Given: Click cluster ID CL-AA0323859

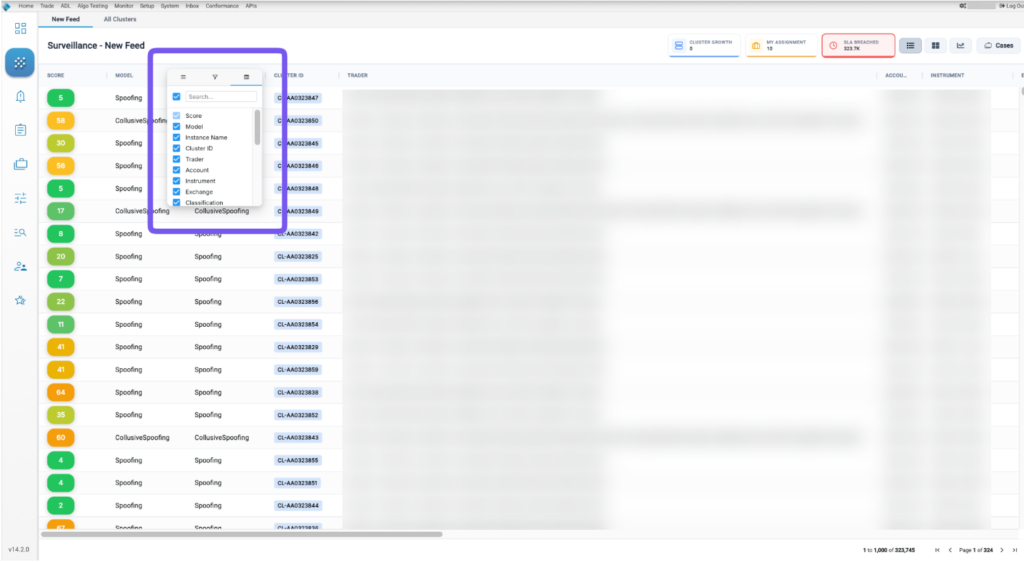Looking at the screenshot, I should (x=298, y=370).
